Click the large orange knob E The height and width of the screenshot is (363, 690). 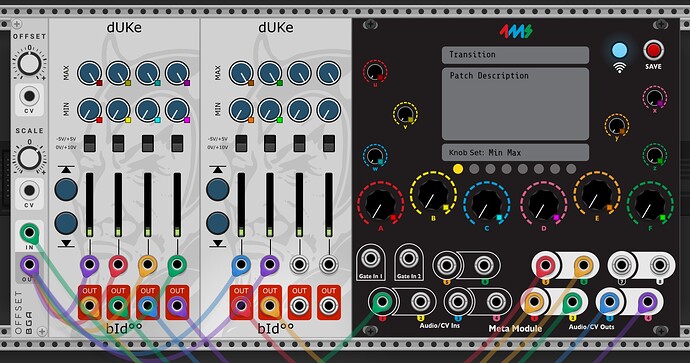[597, 194]
